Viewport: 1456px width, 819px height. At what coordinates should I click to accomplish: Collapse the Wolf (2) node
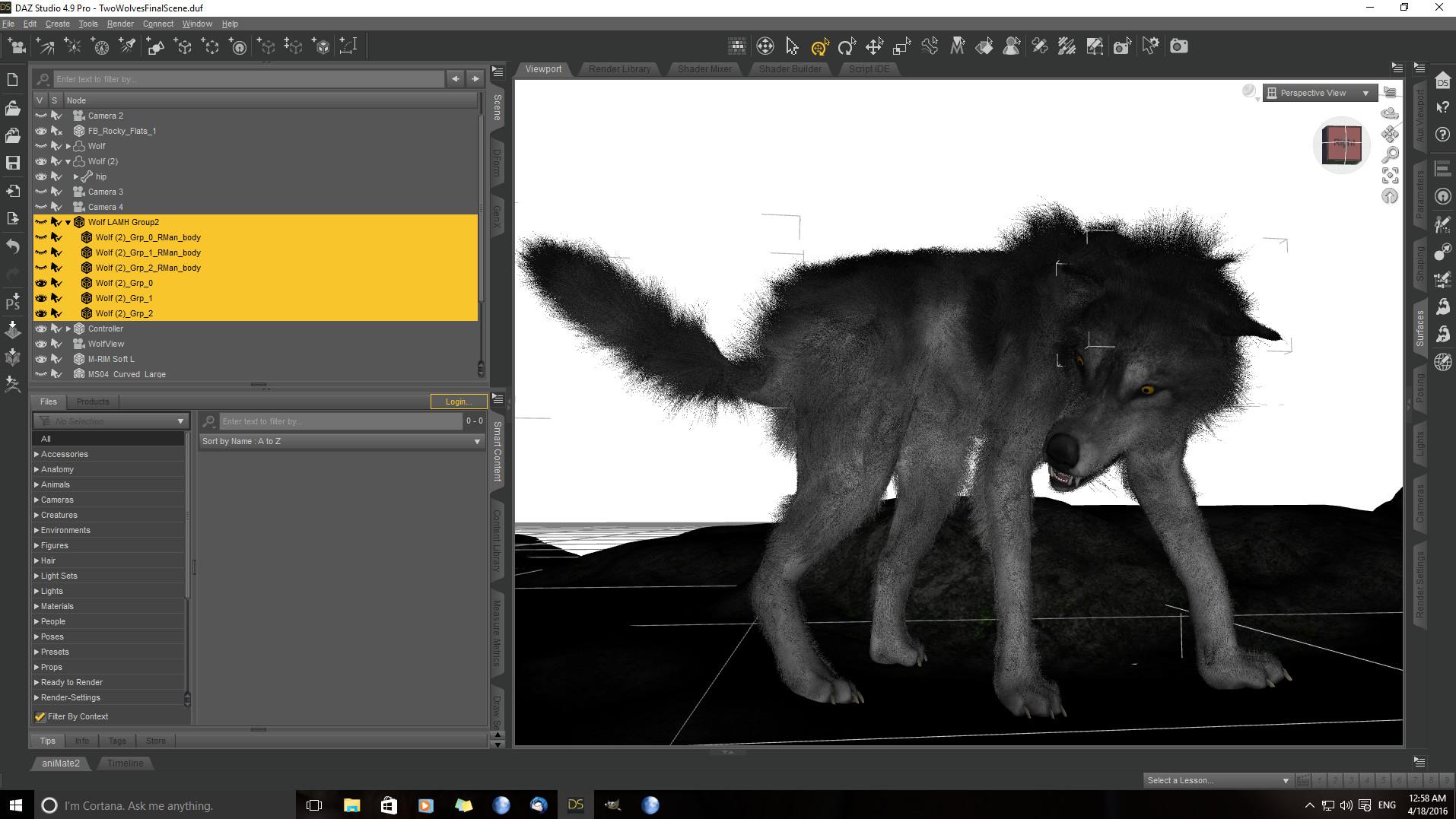click(x=68, y=161)
